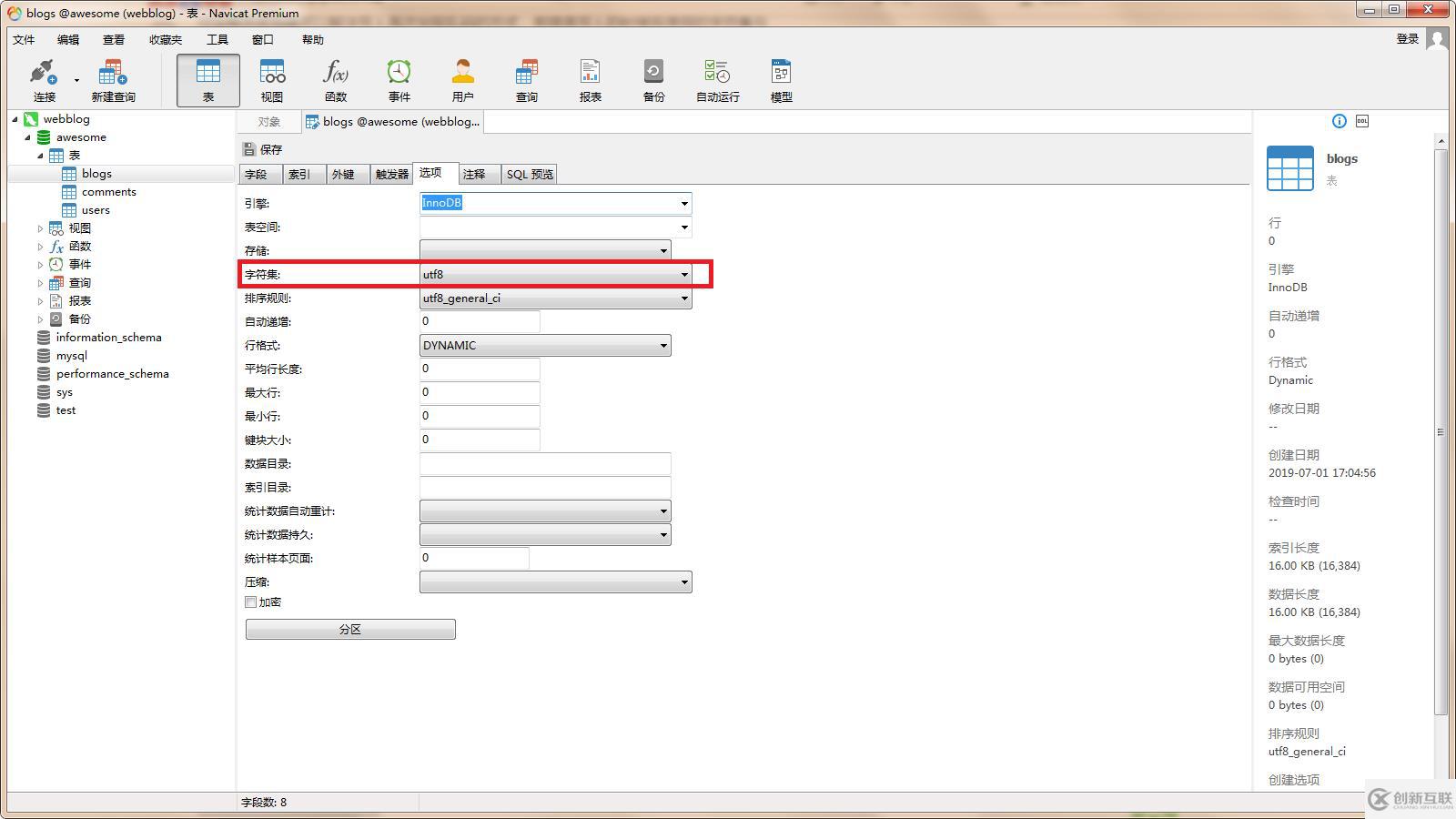Switch to the SQL 预览 tab
The width and height of the screenshot is (1456, 819).
click(x=530, y=174)
